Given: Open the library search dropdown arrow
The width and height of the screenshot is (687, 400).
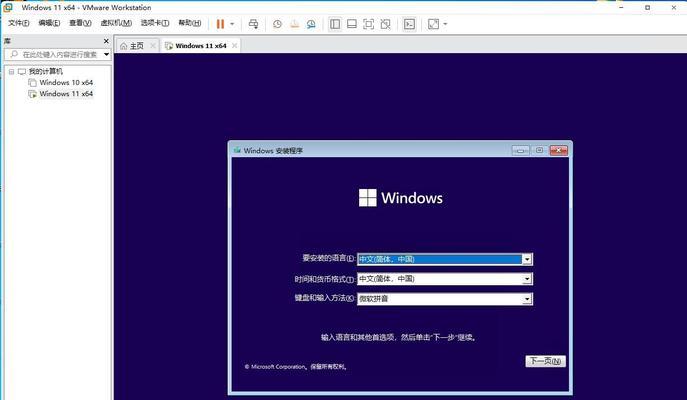Looking at the screenshot, I should pos(106,54).
